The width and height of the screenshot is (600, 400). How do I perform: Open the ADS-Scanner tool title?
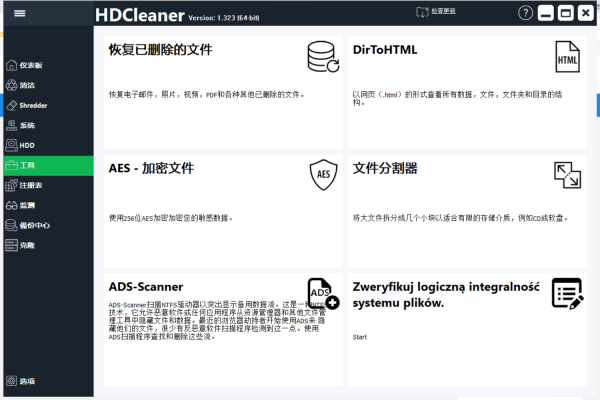point(146,287)
